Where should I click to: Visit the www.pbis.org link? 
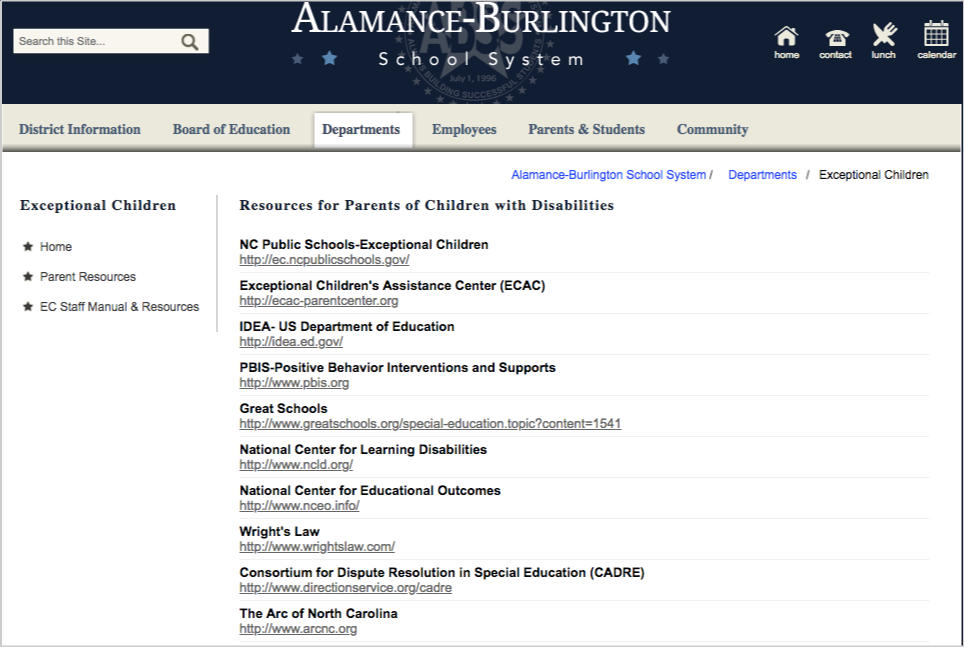[294, 383]
